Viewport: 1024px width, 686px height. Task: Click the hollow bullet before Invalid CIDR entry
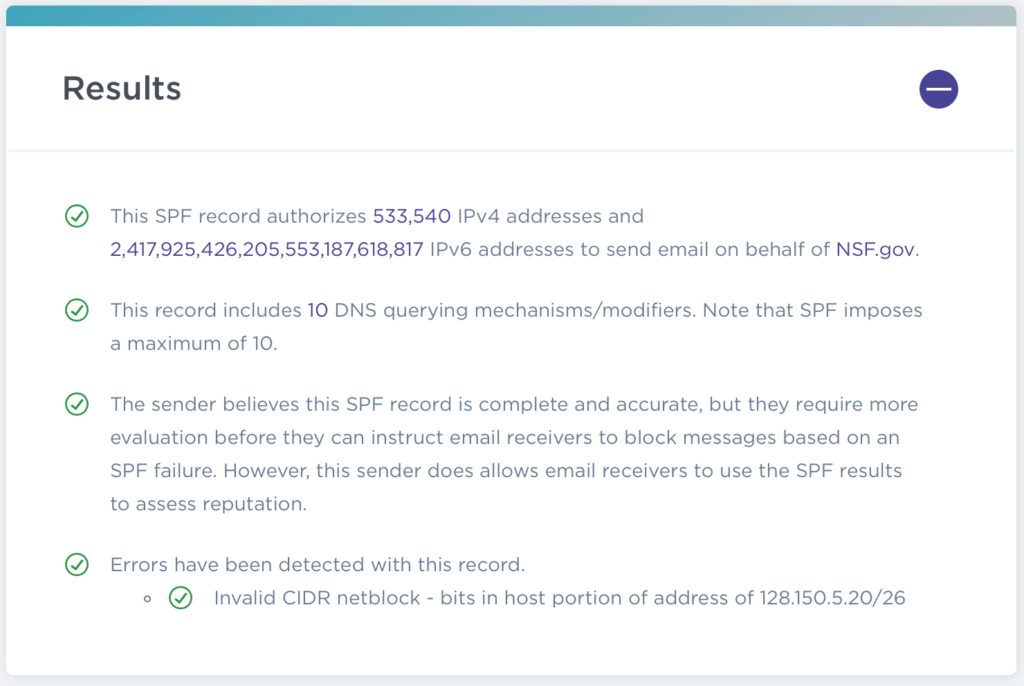coord(148,598)
